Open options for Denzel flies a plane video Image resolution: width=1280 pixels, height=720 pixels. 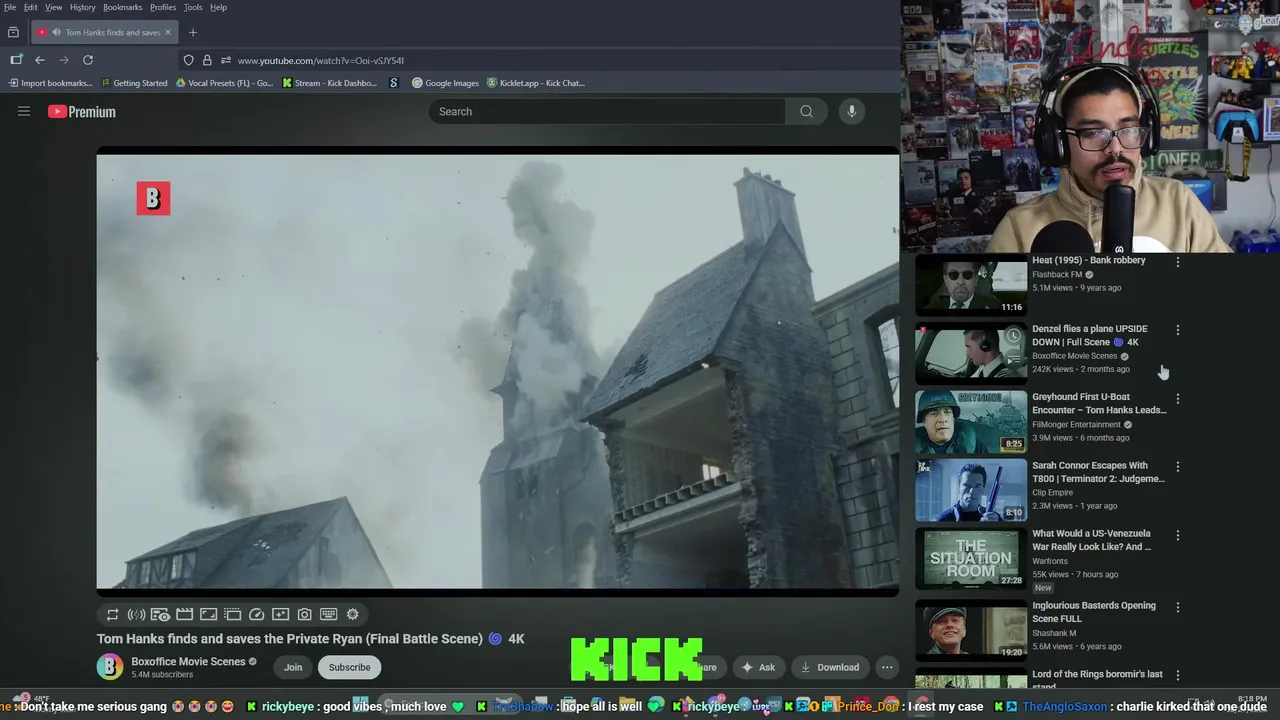point(1177,330)
